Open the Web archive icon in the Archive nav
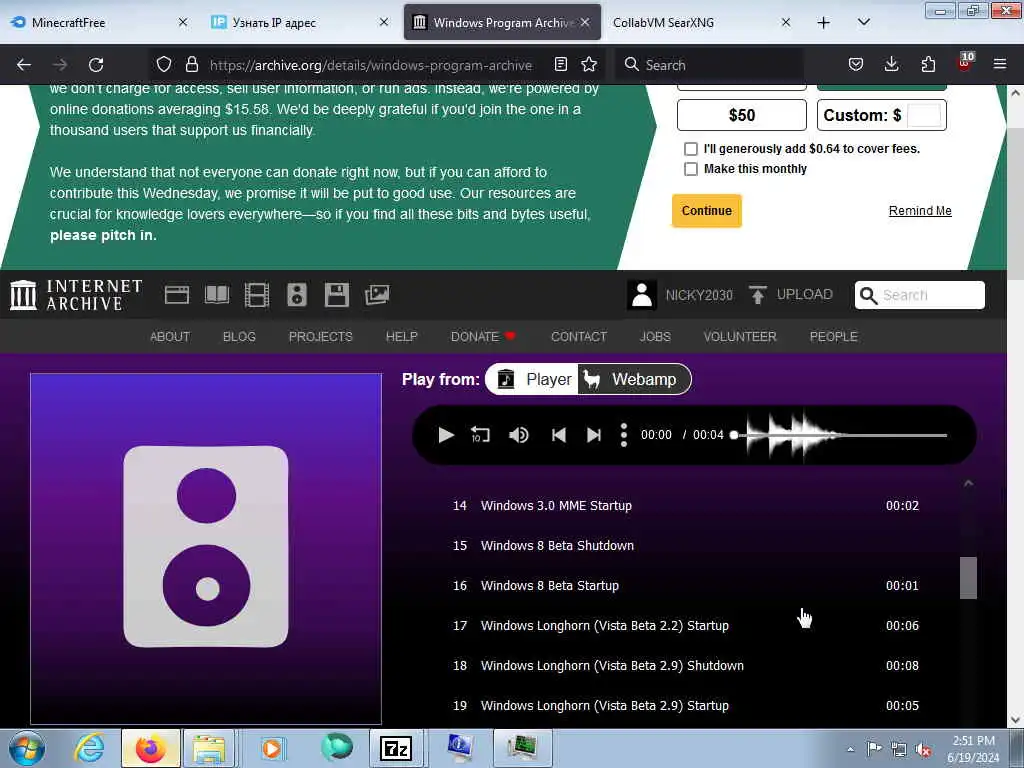Screen dimensions: 1024x768 coord(177,295)
